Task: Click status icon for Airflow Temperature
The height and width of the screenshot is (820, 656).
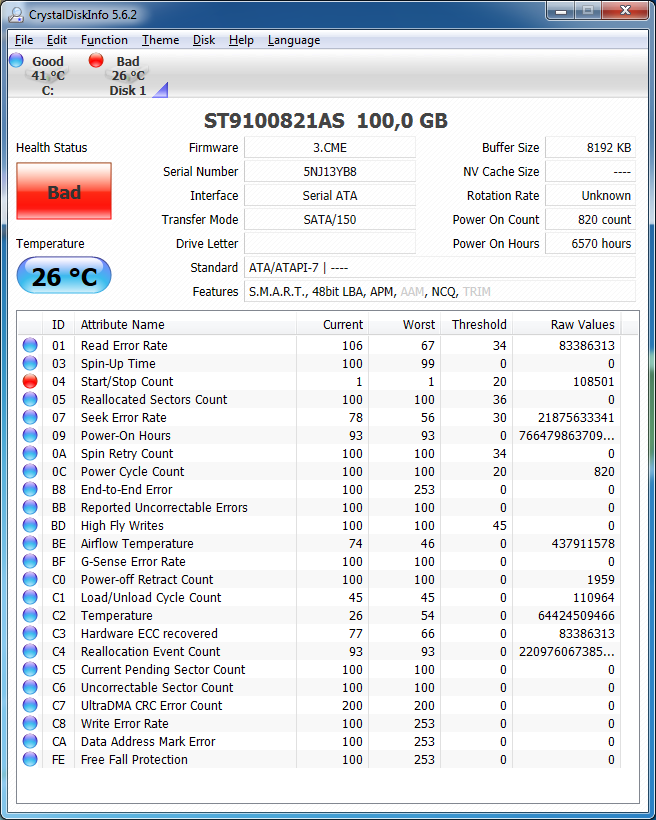Action: coord(30,543)
